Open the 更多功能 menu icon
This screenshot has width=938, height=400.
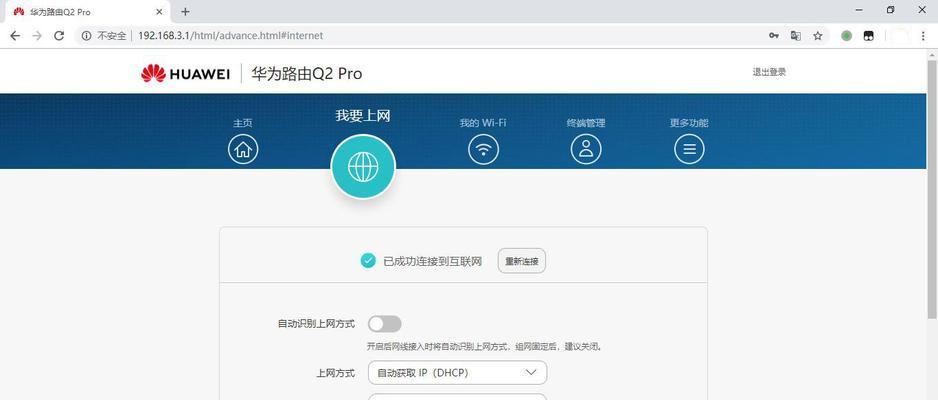pos(689,149)
